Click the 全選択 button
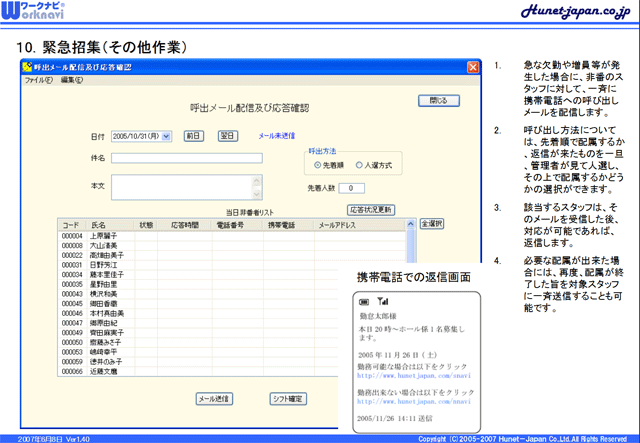The image size is (640, 443). [x=432, y=224]
